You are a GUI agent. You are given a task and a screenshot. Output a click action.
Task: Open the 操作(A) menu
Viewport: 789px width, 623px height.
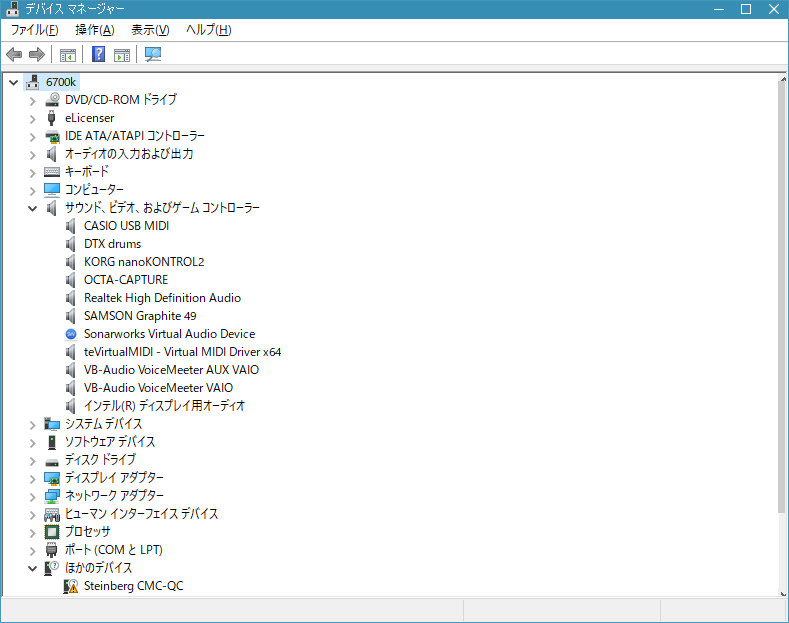click(95, 30)
